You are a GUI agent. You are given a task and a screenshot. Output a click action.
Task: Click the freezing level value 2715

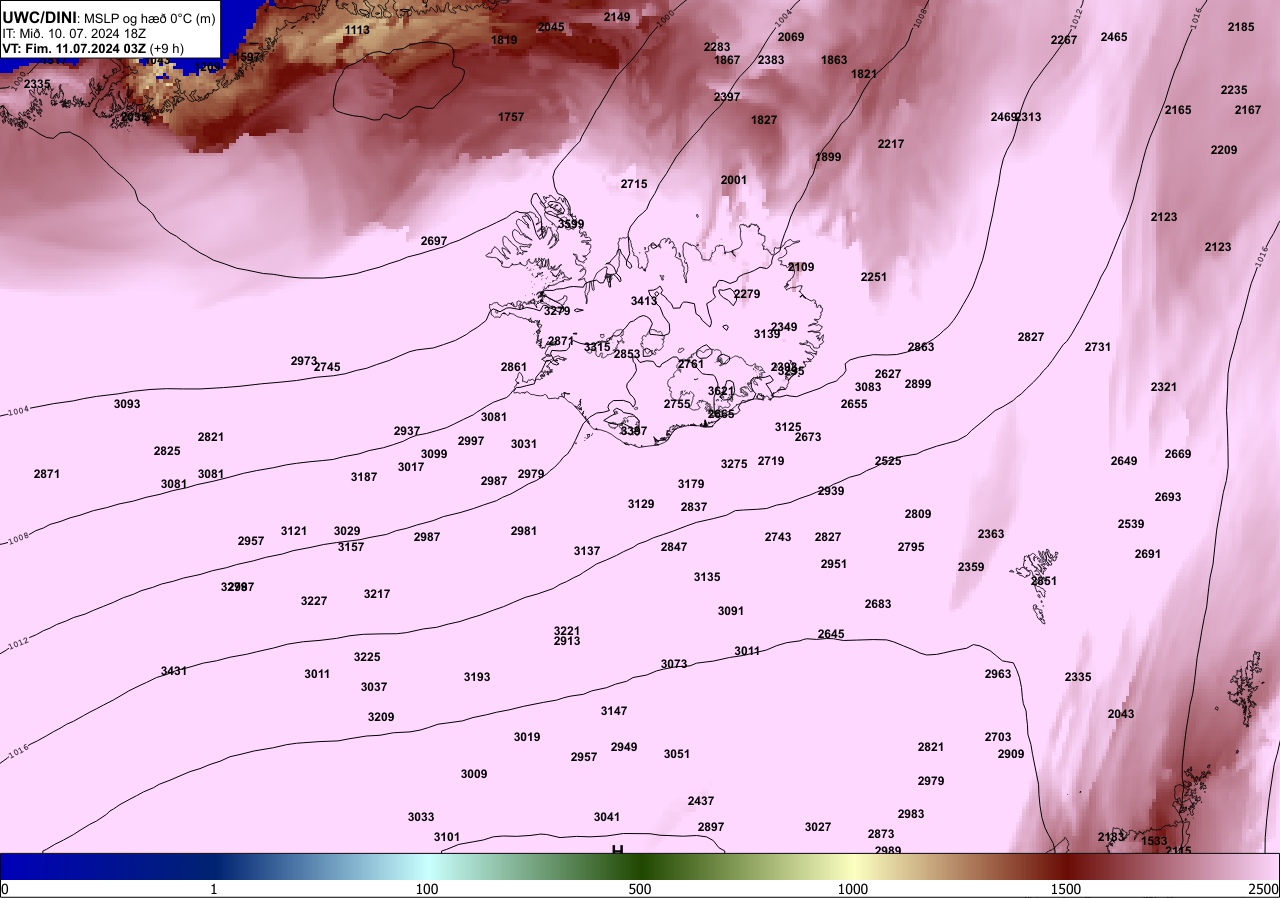[x=634, y=184]
